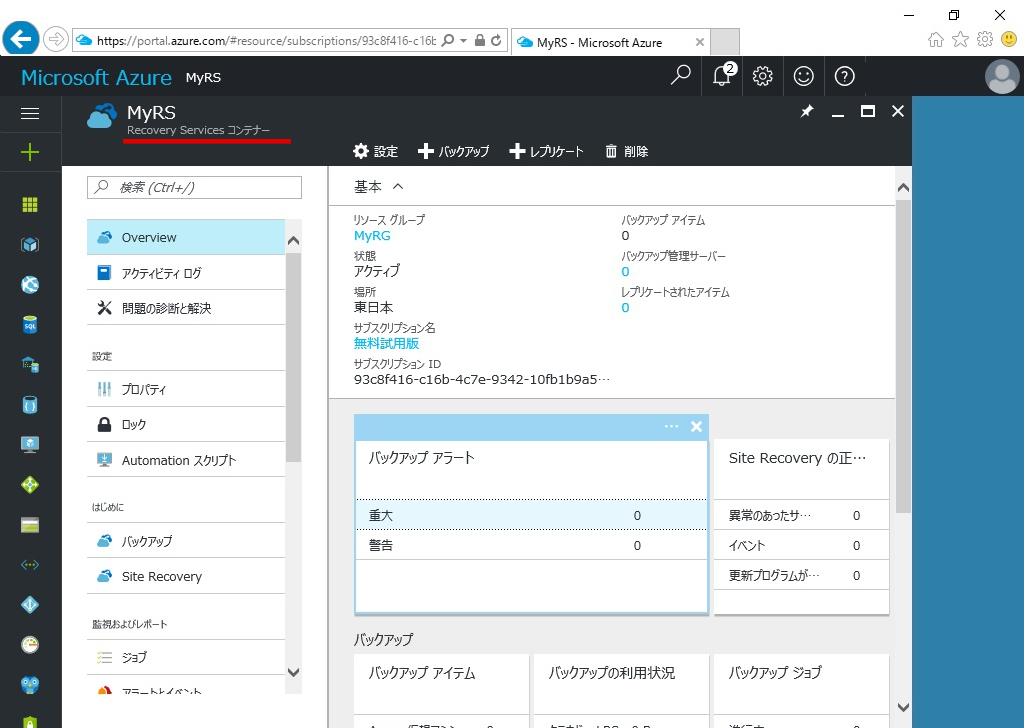Click the 削除 trash toolbar button

click(x=627, y=151)
